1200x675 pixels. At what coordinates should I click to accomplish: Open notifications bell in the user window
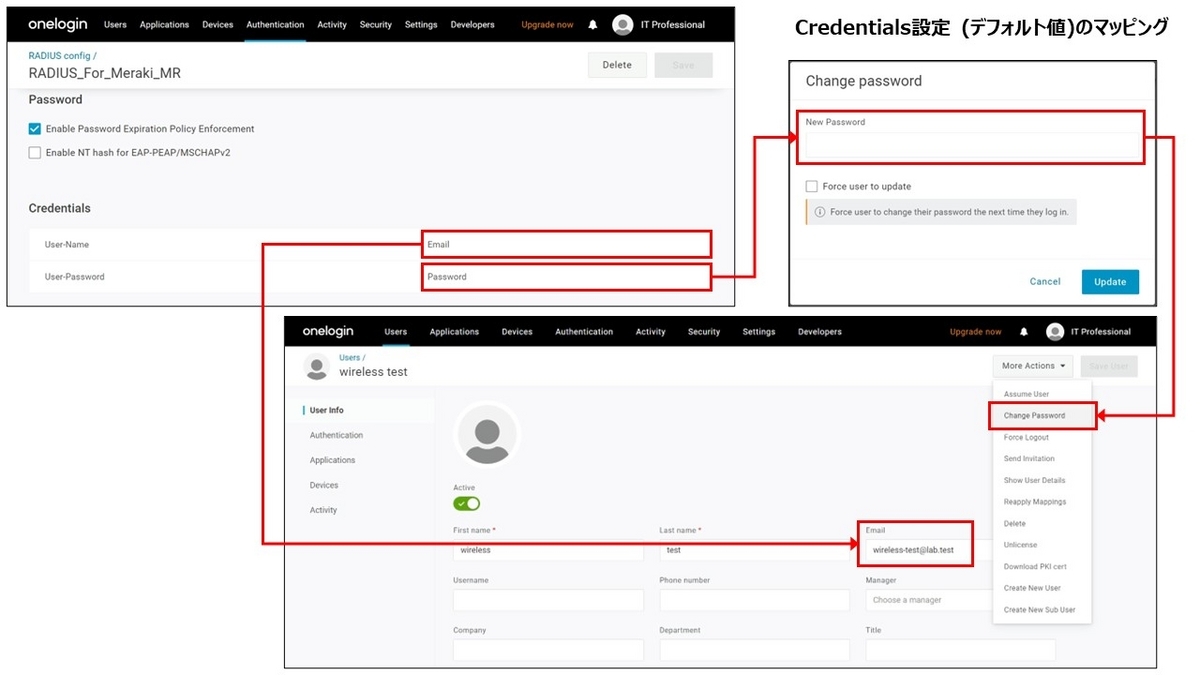pos(1024,332)
